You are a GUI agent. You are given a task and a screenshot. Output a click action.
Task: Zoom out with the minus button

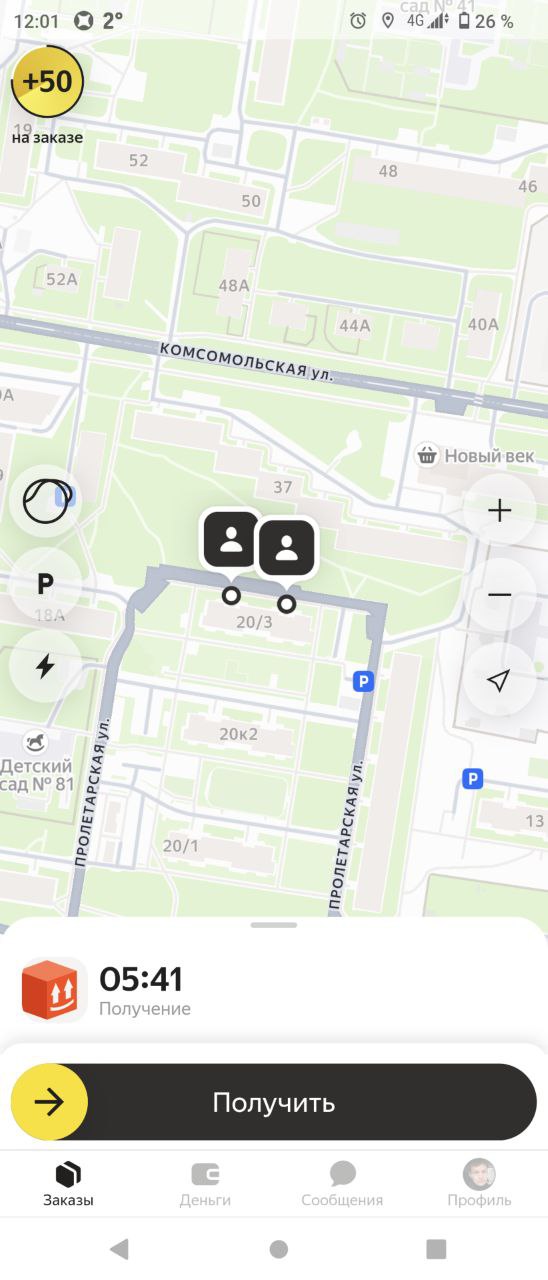coord(499,595)
